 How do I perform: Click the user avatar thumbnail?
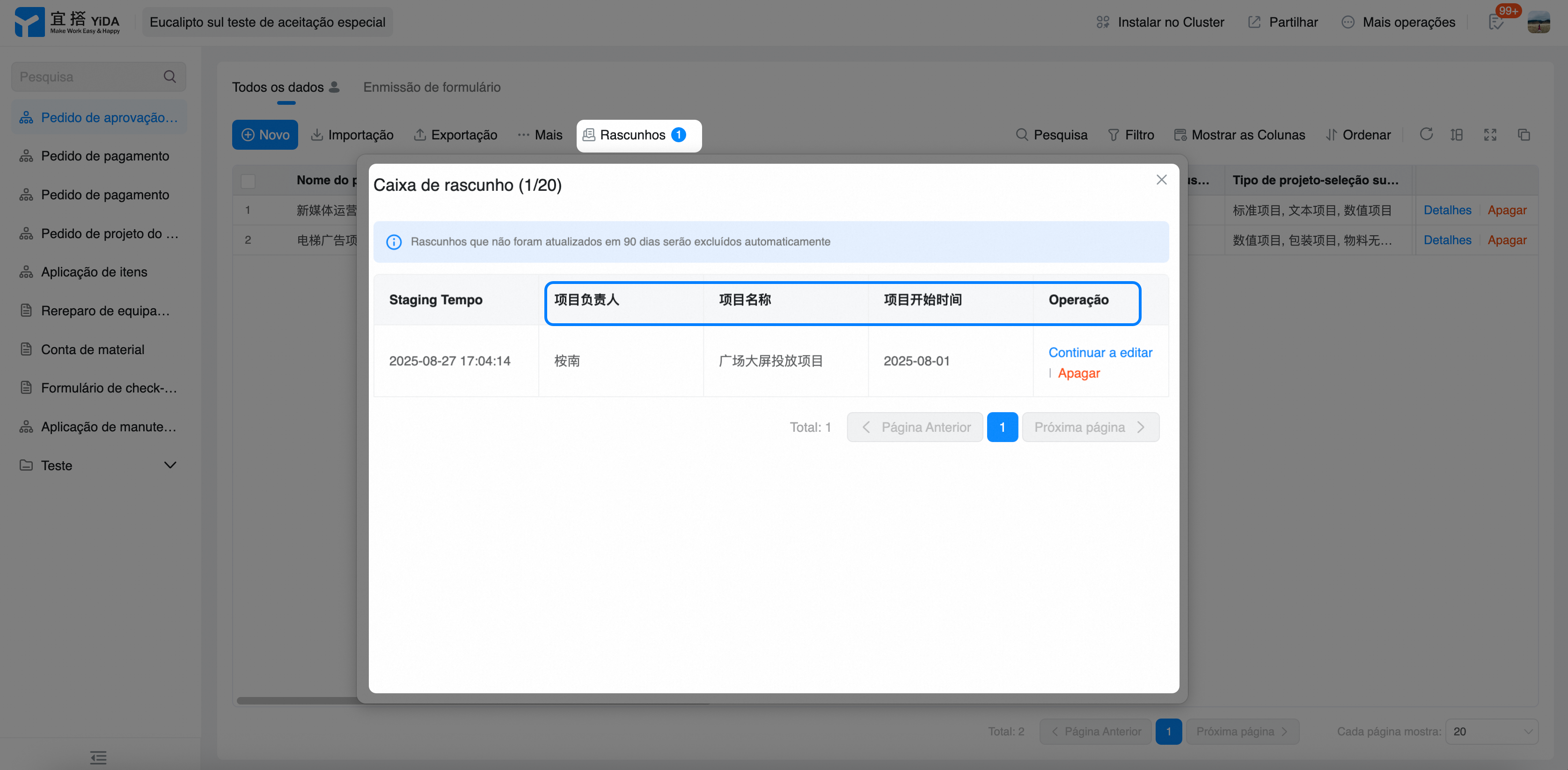(1539, 22)
